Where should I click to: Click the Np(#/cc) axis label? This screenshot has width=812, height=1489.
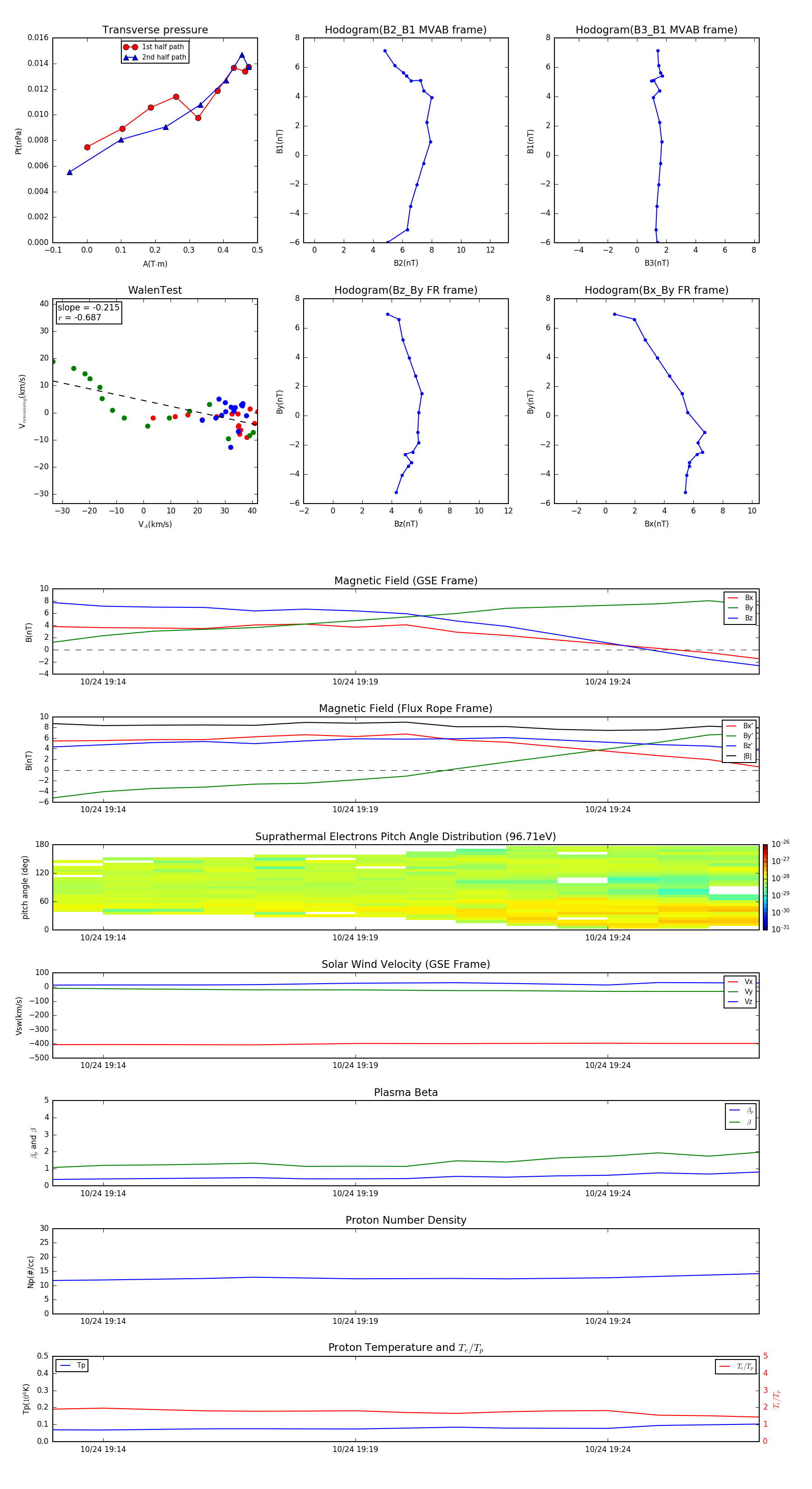point(31,1272)
